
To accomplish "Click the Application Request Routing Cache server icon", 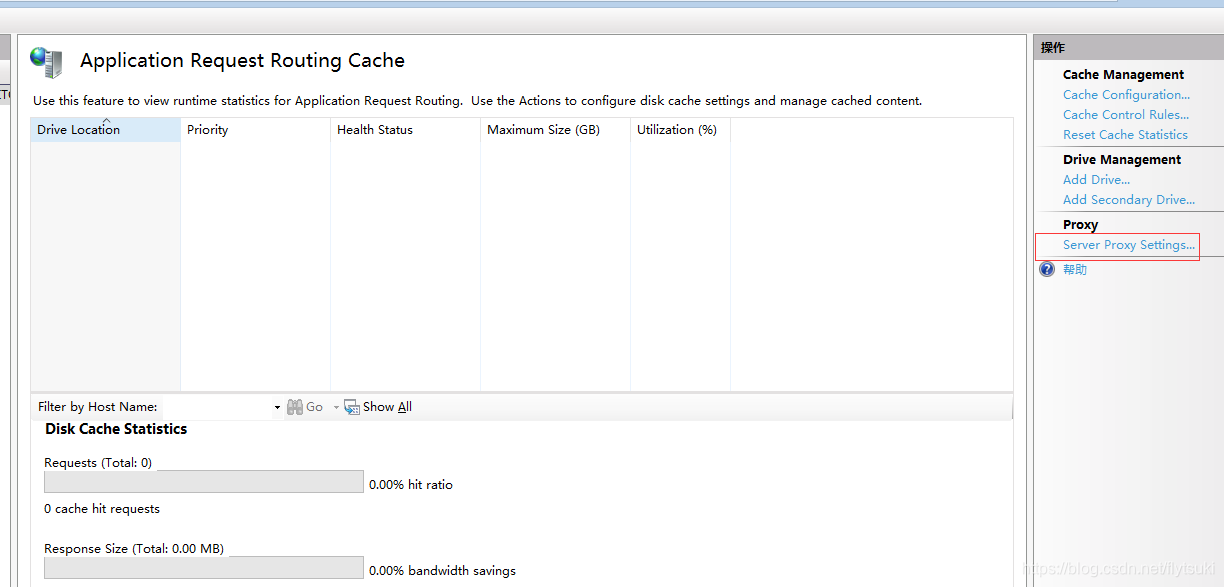I will (46, 62).
